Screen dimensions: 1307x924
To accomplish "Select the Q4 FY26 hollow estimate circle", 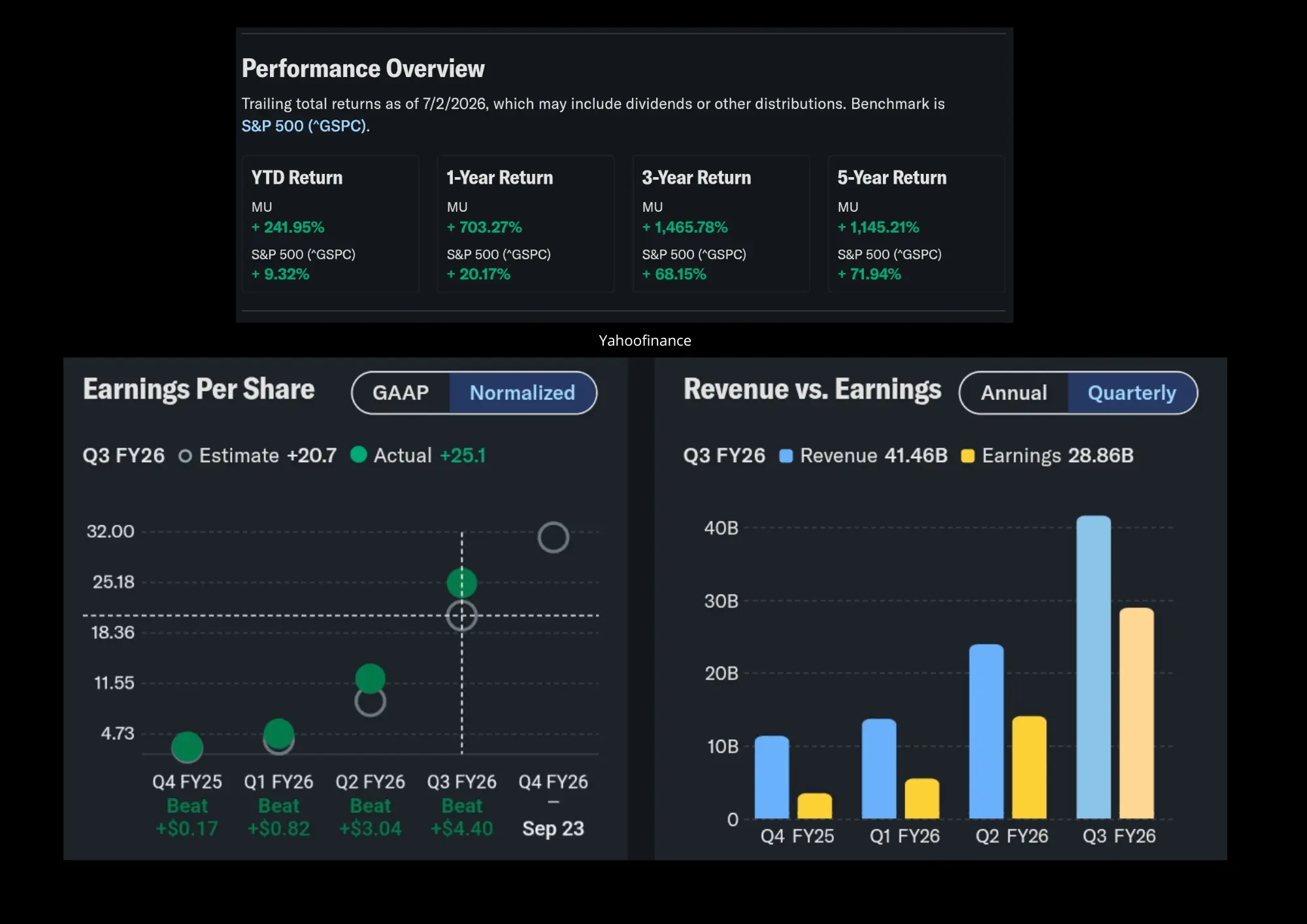I will (x=554, y=537).
